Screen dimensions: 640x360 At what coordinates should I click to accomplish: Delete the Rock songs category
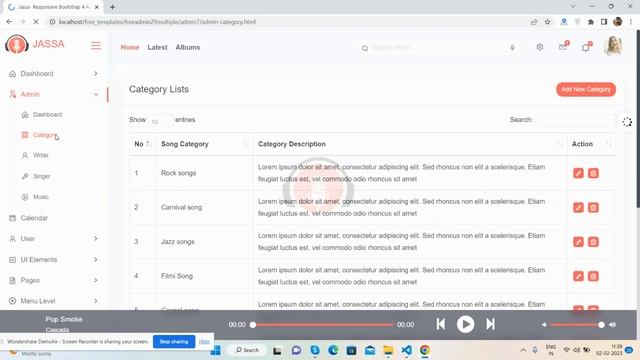[x=593, y=173]
